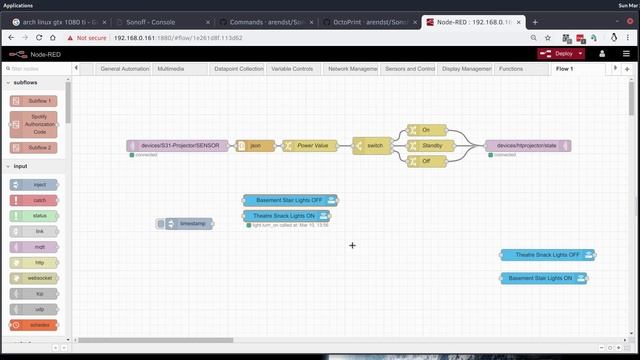640x360 pixels.
Task: Collapse all palette categories button
Action: click(55, 348)
